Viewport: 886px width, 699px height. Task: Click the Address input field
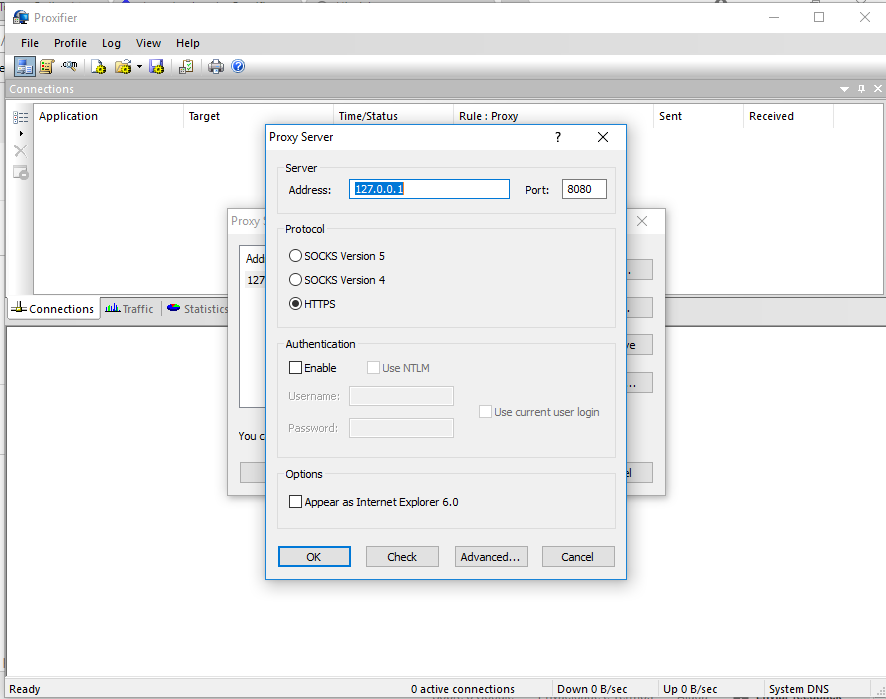pos(429,189)
